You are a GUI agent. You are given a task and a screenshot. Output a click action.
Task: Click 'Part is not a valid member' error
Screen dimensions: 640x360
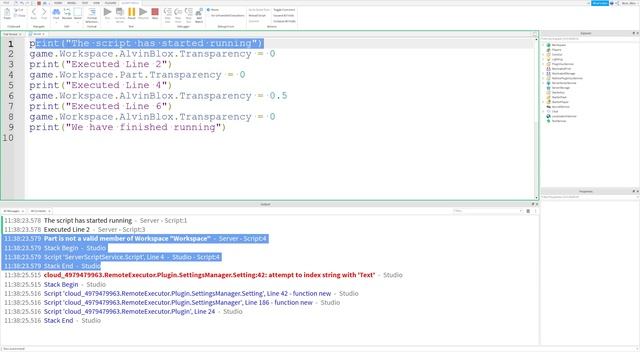pyautogui.click(x=127, y=239)
